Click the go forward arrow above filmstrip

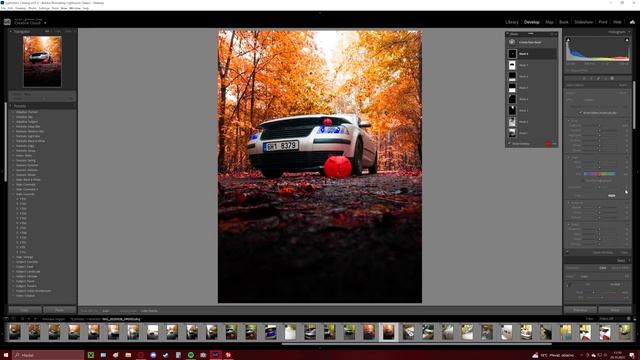click(35, 319)
